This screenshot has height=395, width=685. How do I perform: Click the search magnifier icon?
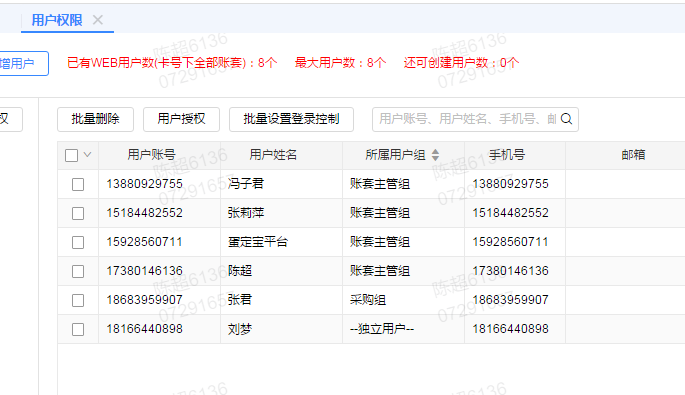[x=566, y=119]
